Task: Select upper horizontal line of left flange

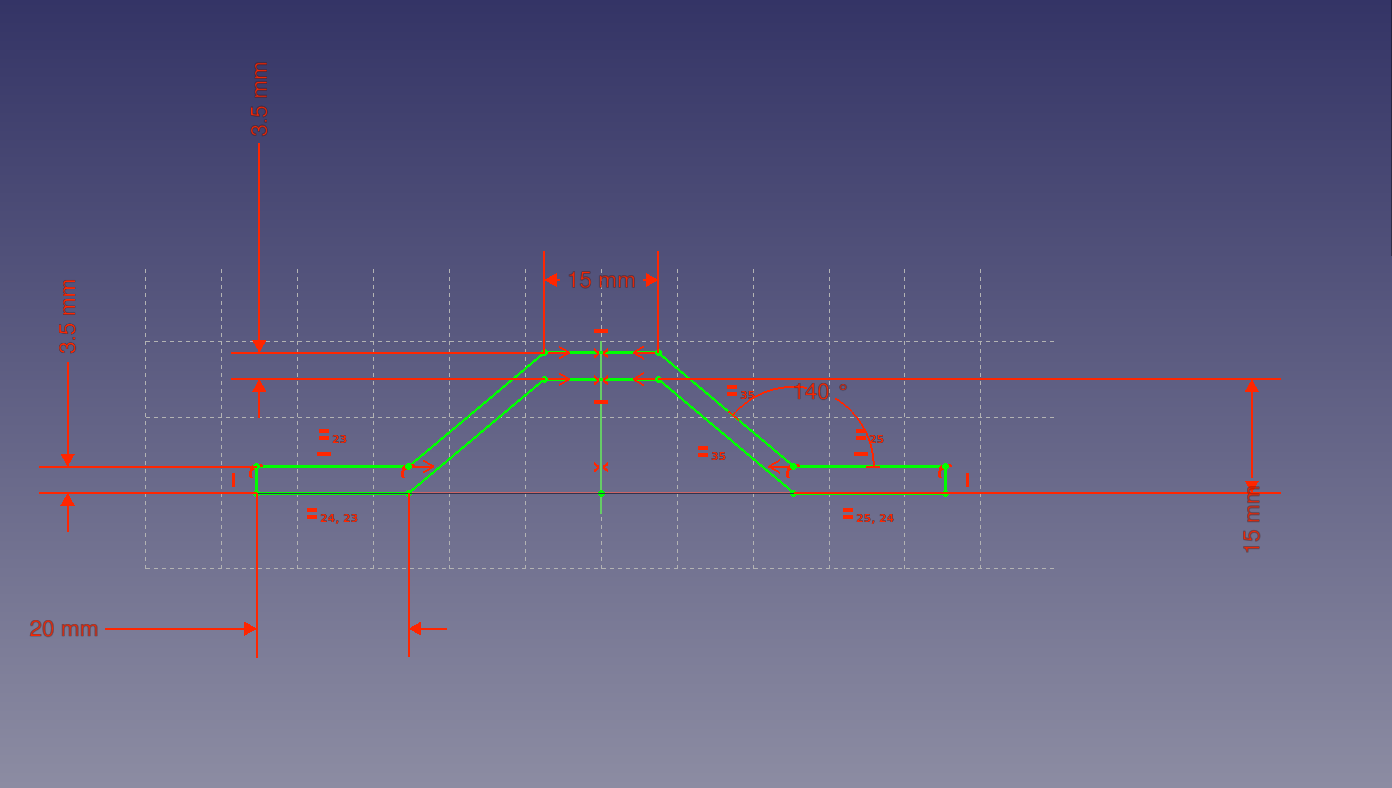Action: [x=332, y=466]
